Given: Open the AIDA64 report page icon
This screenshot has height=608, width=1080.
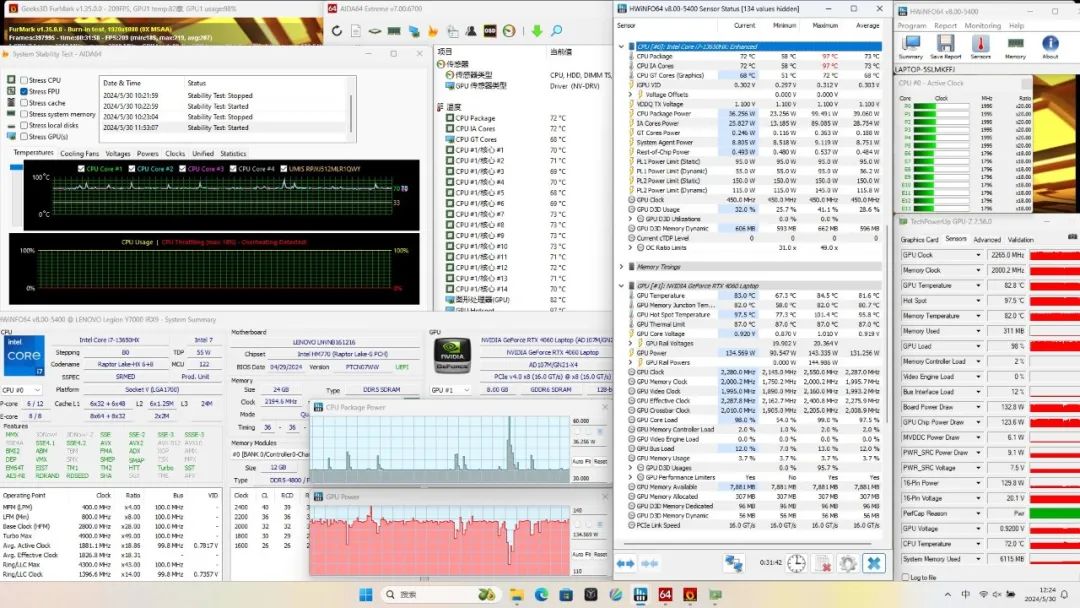Looking at the screenshot, I should coord(355,31).
